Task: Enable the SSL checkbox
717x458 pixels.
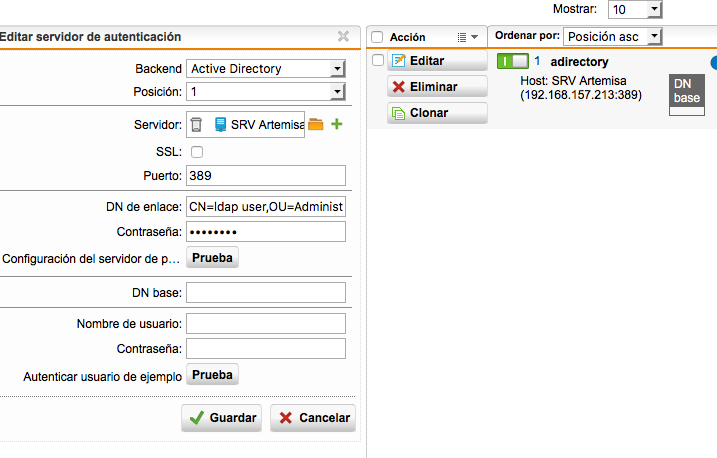Action: click(x=197, y=152)
